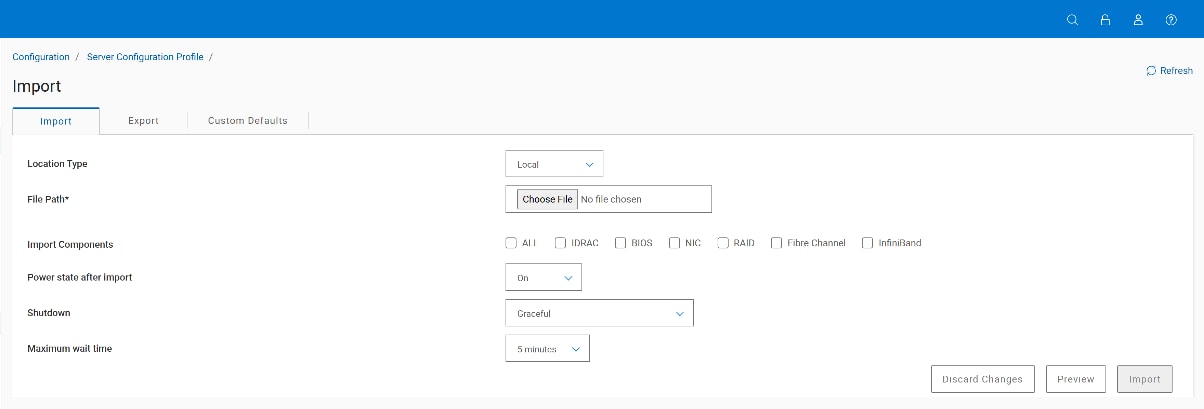This screenshot has height=409, width=1204.
Task: Check the Fibre Channel option
Action: click(x=777, y=243)
